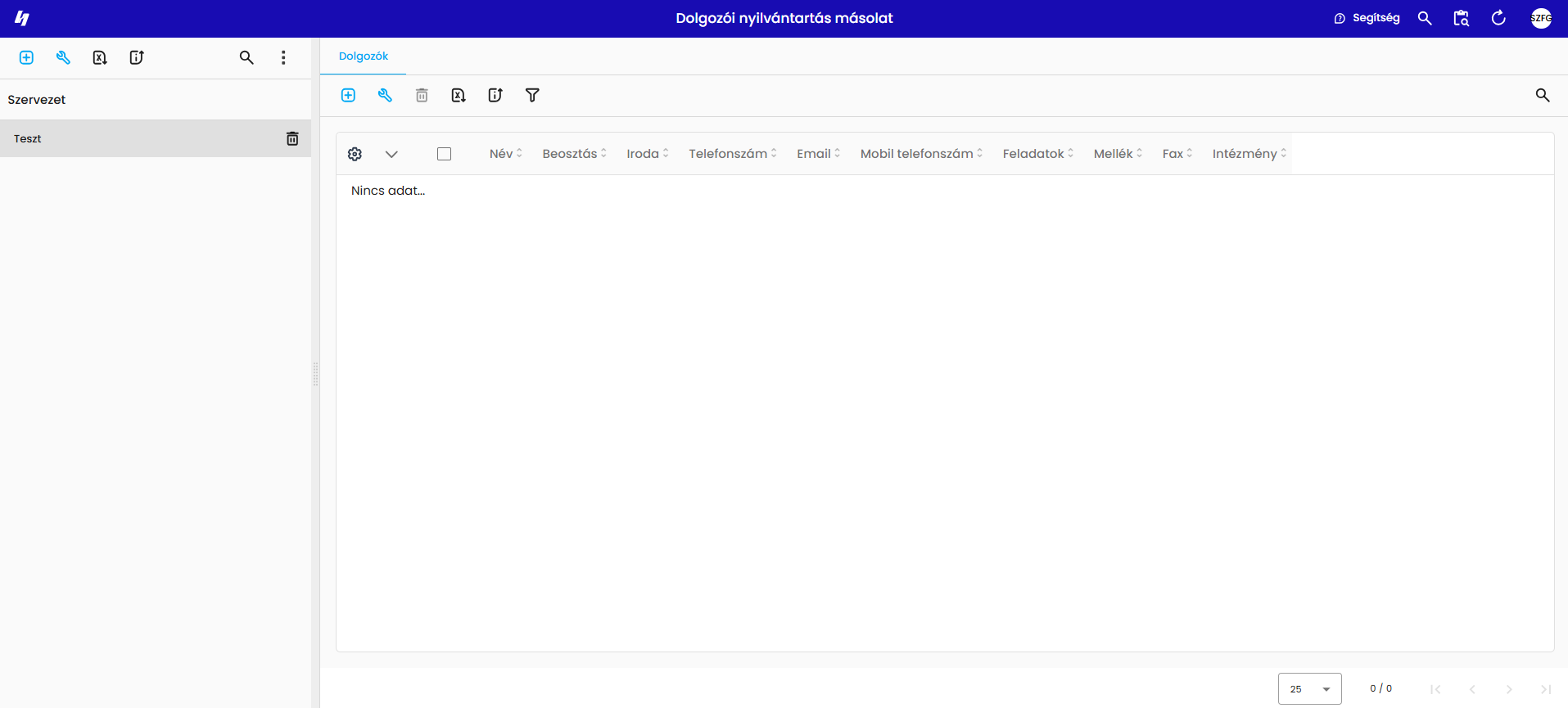The image size is (1568, 708).
Task: Export organization list to Excel in left panel
Action: (x=100, y=57)
